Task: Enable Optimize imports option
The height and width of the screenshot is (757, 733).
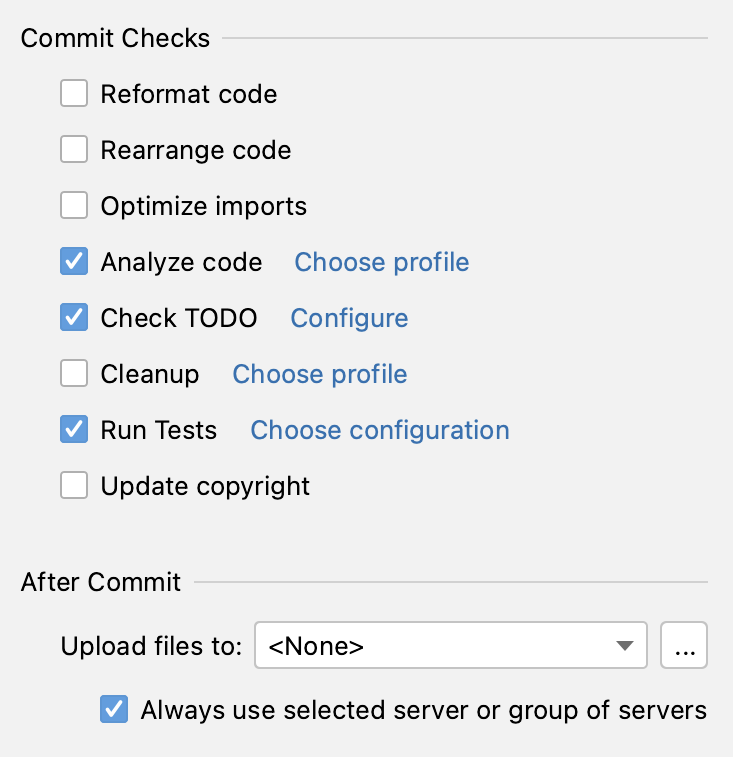Action: tap(74, 205)
